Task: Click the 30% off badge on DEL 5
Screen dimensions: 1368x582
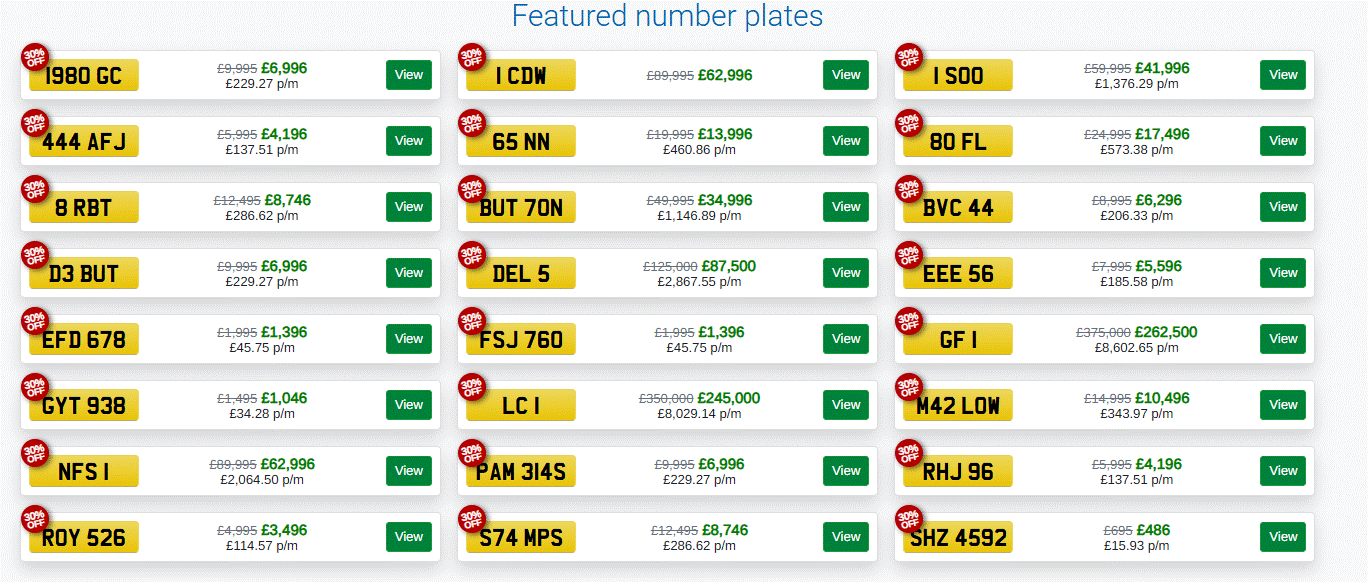Action: [472, 255]
